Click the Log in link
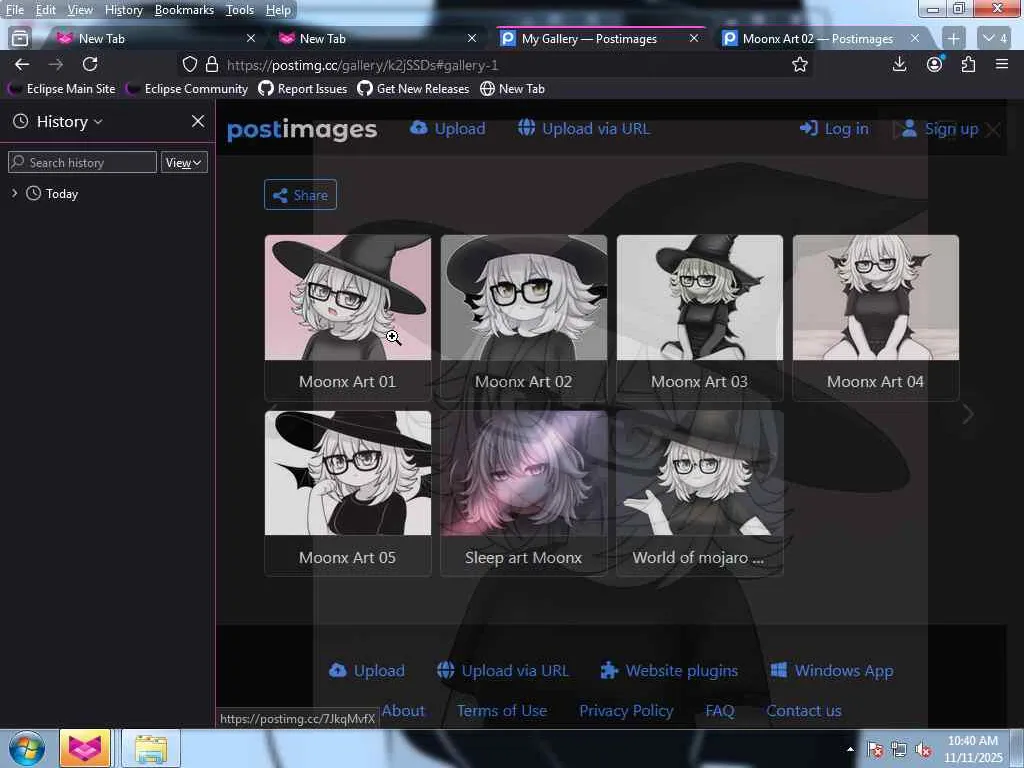 835,129
